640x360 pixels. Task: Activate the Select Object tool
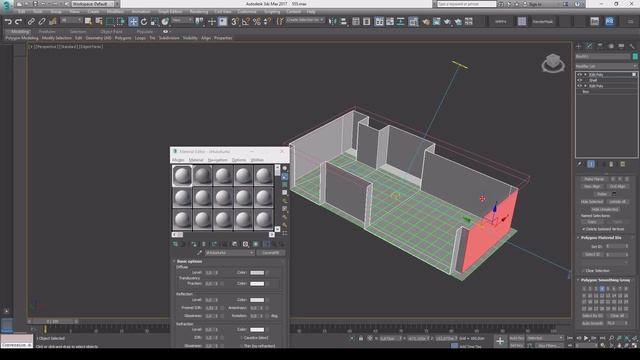[88, 21]
